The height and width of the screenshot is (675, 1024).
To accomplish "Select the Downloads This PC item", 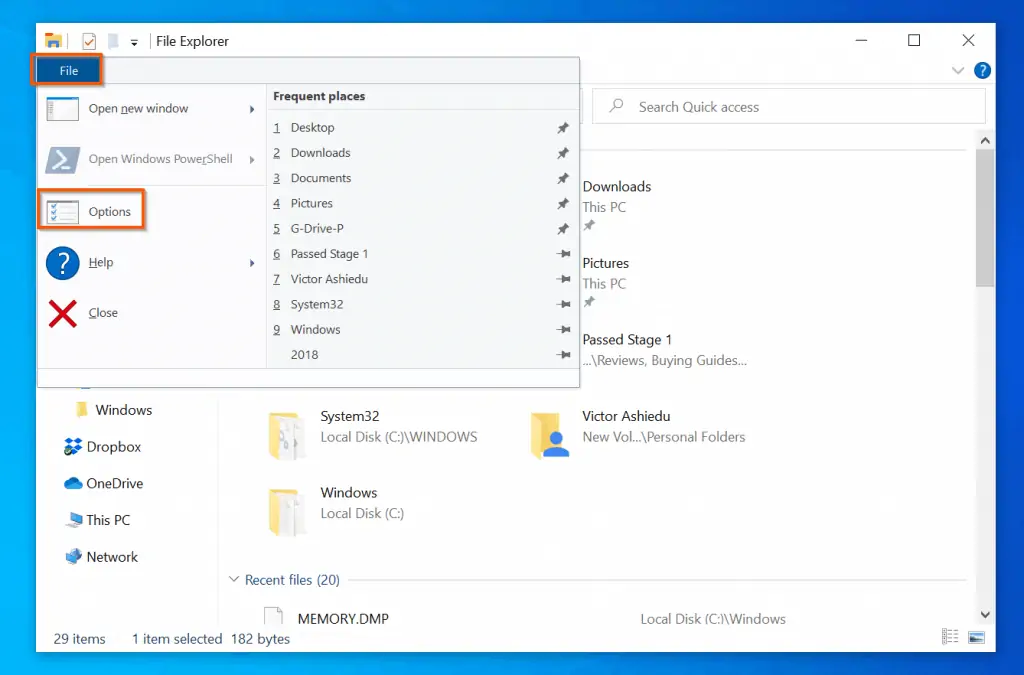I will point(617,205).
